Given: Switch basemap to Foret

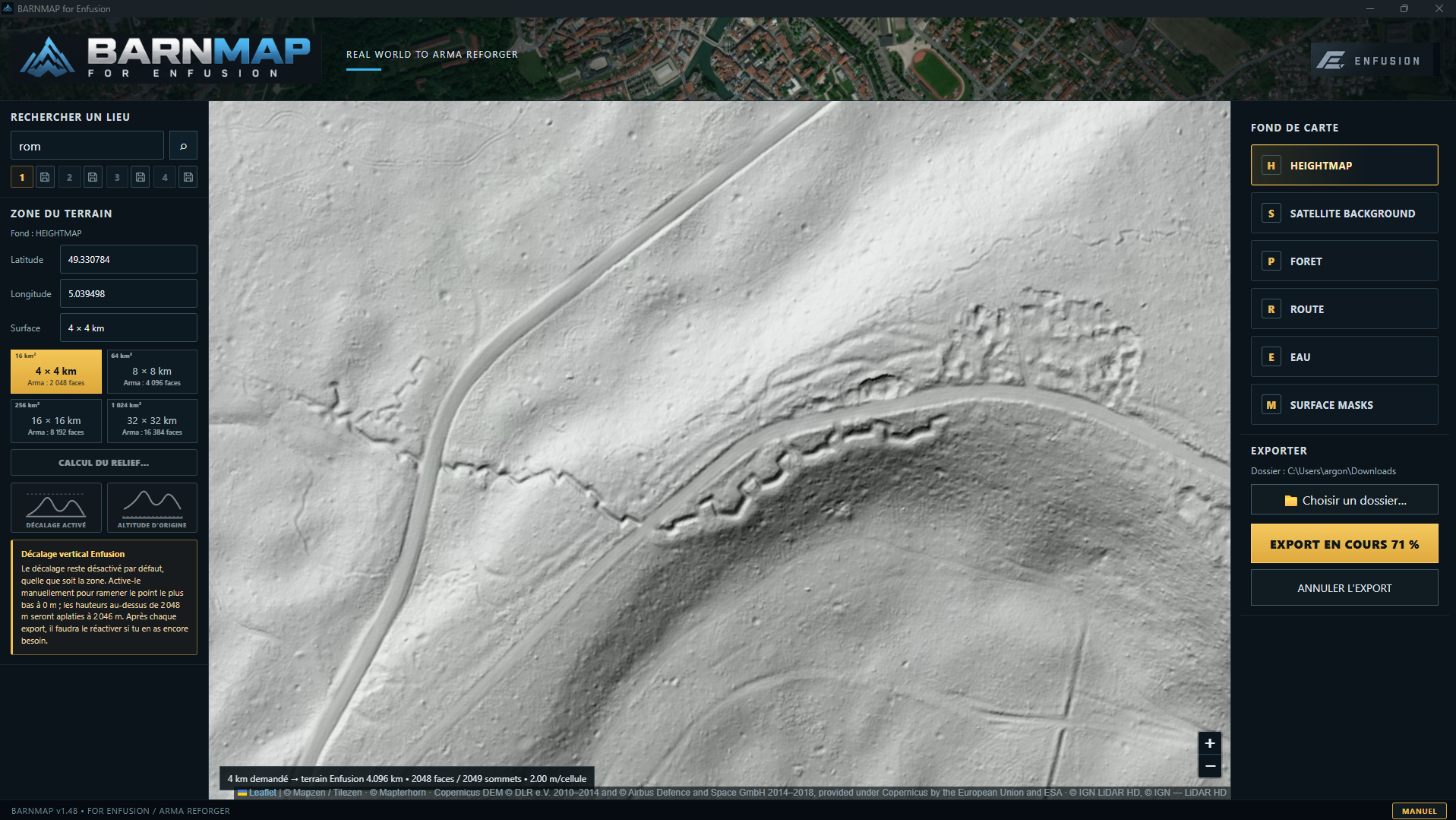Looking at the screenshot, I should point(1344,261).
